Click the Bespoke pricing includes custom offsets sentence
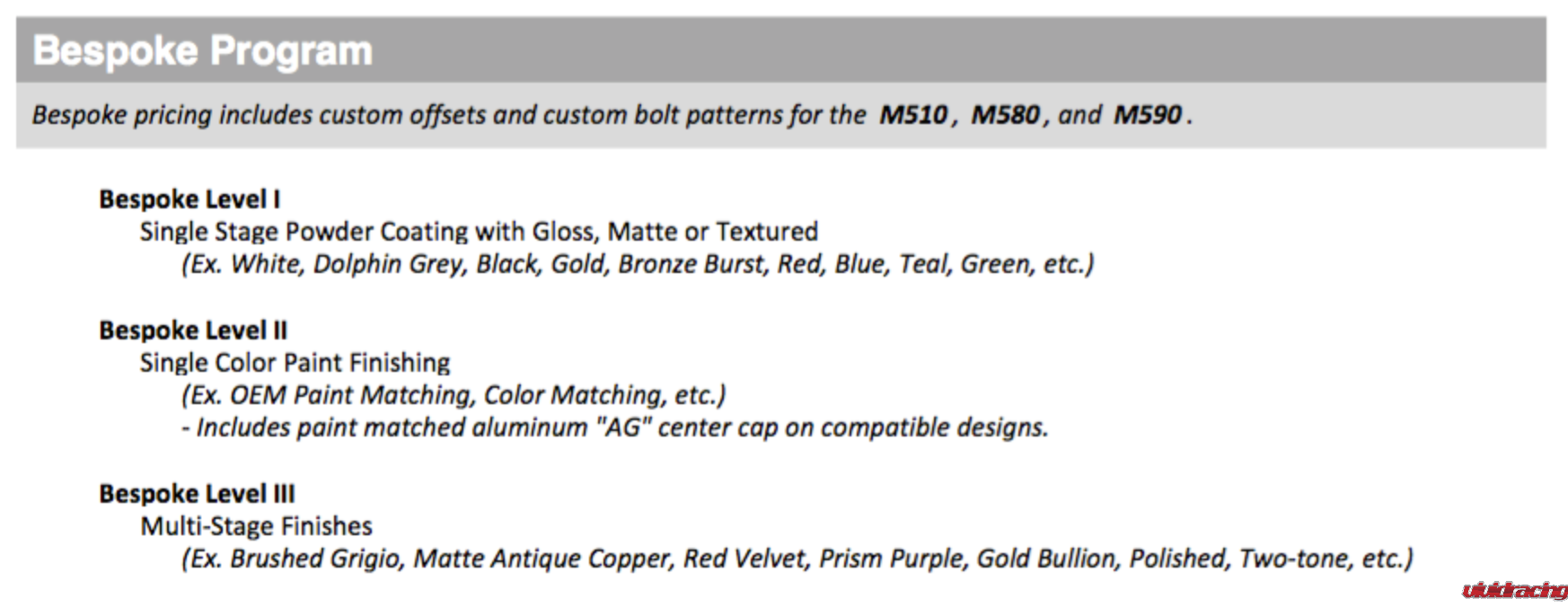This screenshot has height=607, width=1568. coord(449,115)
